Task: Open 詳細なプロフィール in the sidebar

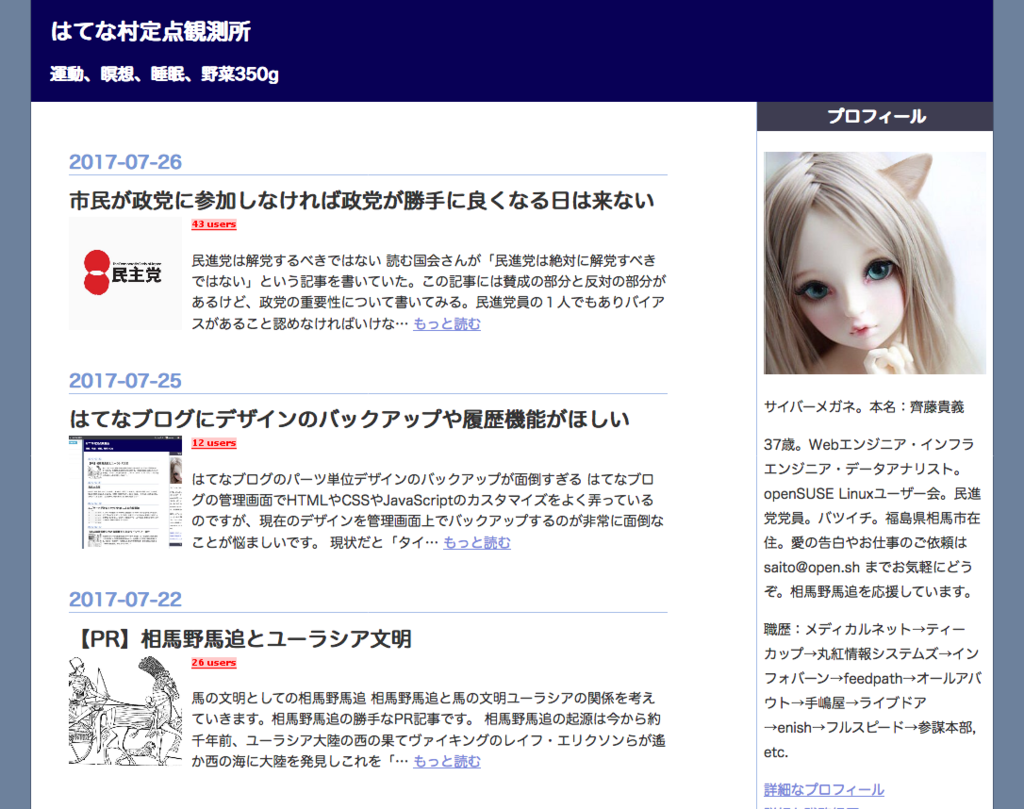Action: [x=823, y=789]
